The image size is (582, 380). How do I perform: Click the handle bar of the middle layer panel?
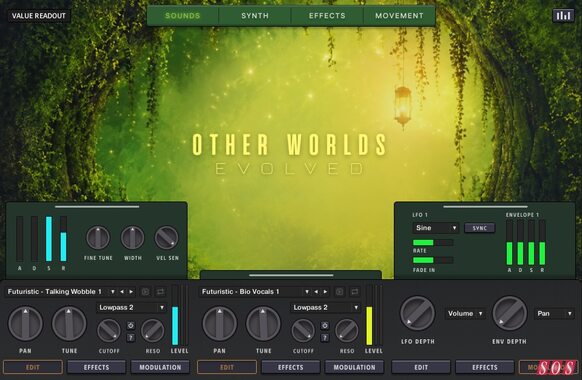click(x=291, y=275)
